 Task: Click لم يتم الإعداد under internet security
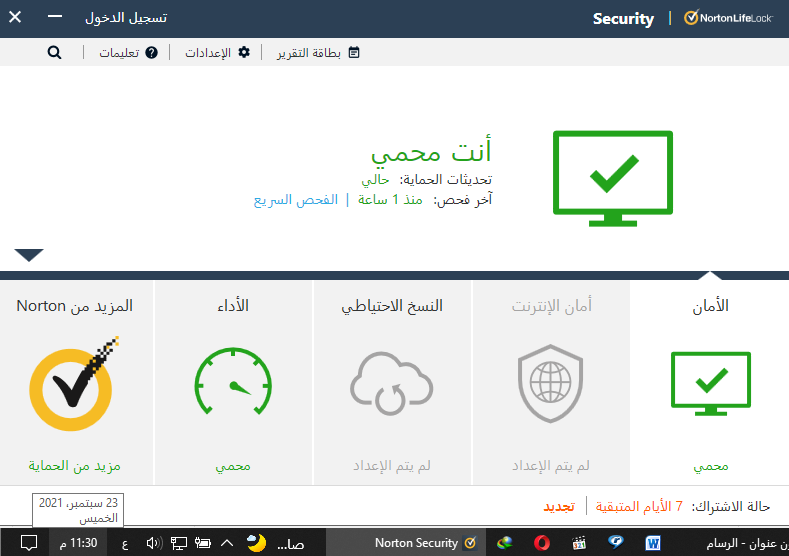(550, 466)
